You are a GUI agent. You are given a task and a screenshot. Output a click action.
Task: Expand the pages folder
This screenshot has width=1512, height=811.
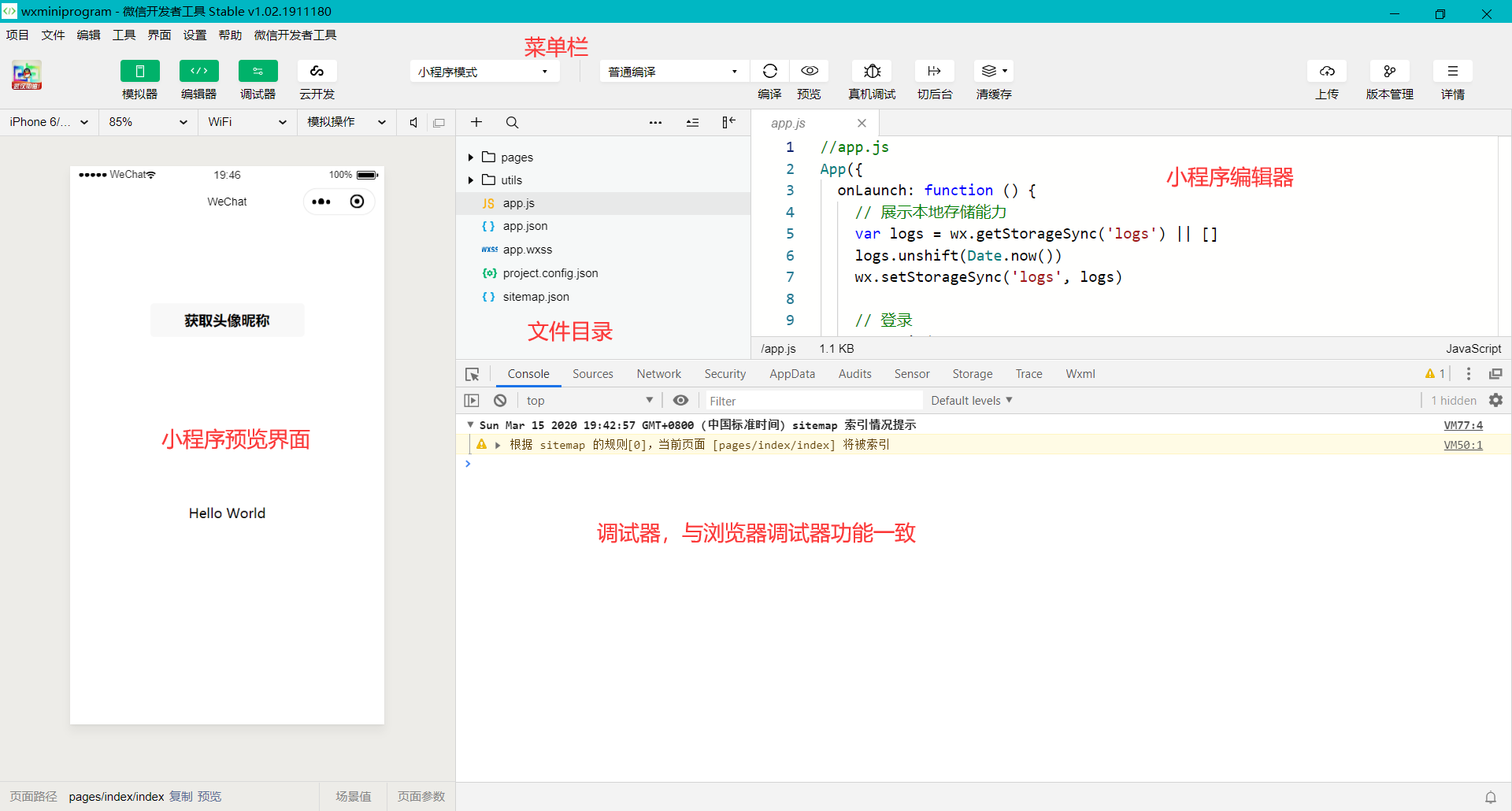tap(471, 157)
